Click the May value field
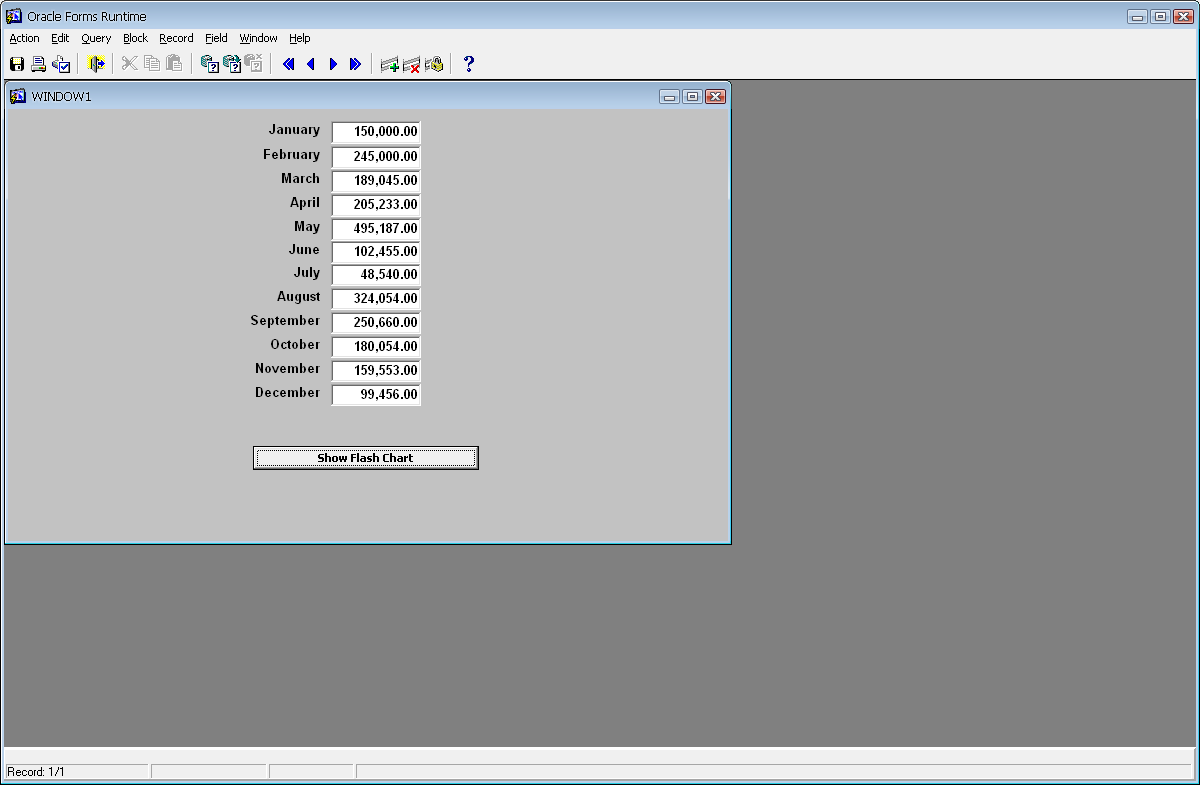This screenshot has height=785, width=1200. tap(376, 229)
